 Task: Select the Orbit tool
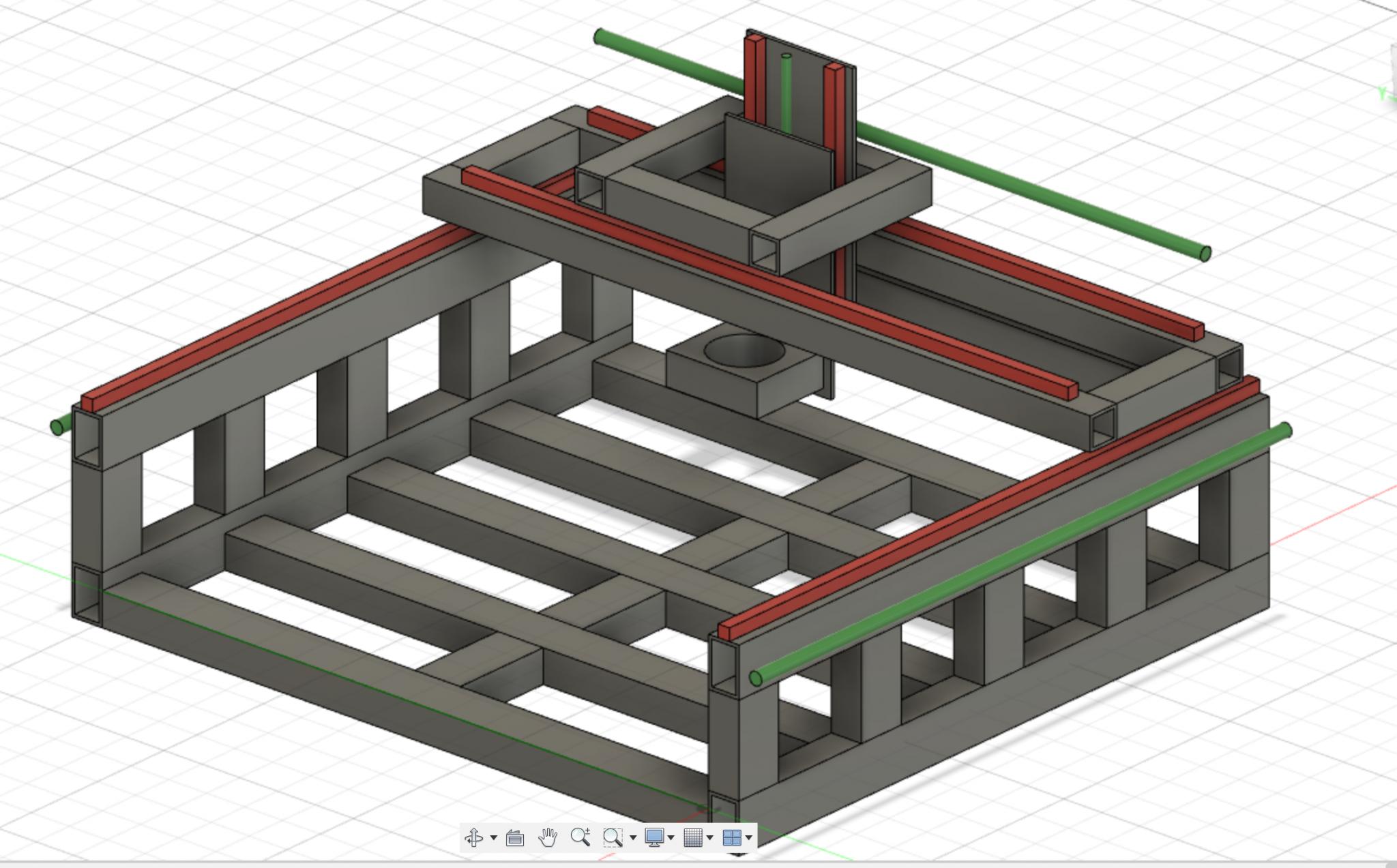pyautogui.click(x=473, y=837)
